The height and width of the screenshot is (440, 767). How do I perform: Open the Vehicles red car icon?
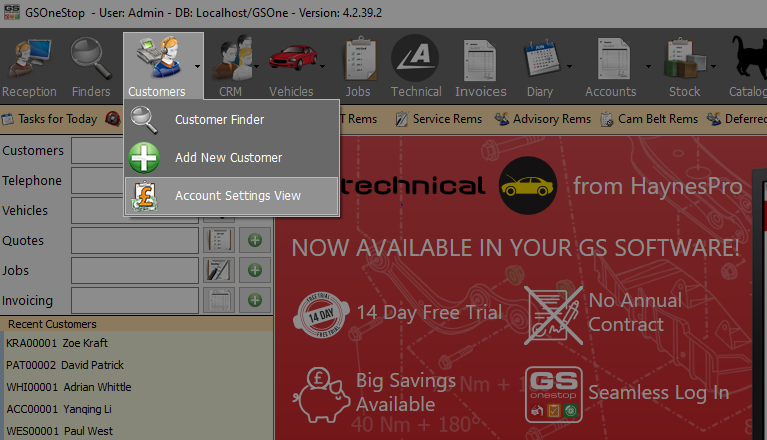293,66
